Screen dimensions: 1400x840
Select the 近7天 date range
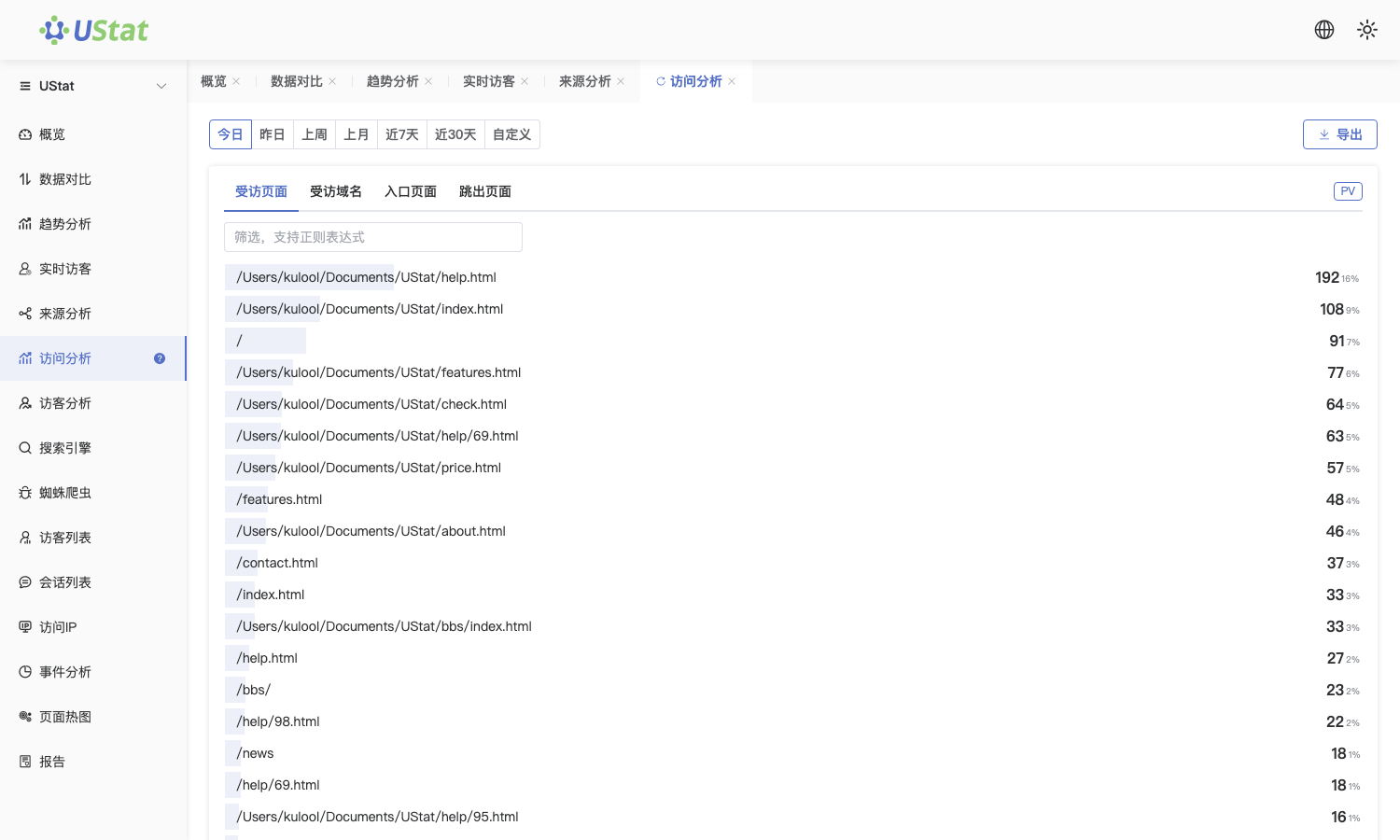[402, 134]
